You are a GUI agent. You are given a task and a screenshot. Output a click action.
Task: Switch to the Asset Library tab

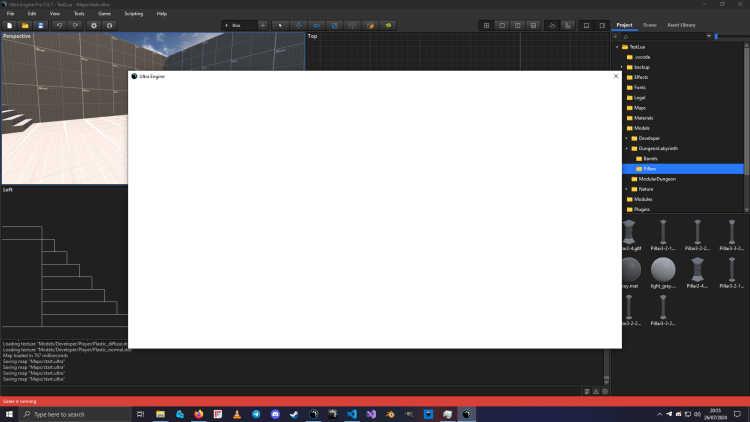click(x=681, y=25)
